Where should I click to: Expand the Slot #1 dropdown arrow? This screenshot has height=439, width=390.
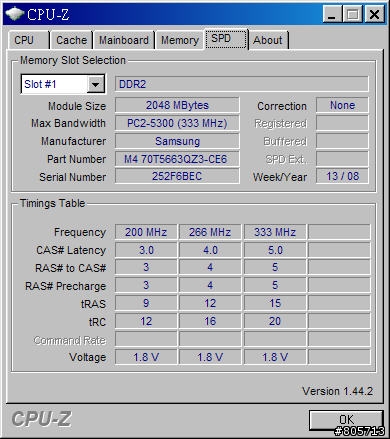coord(95,84)
